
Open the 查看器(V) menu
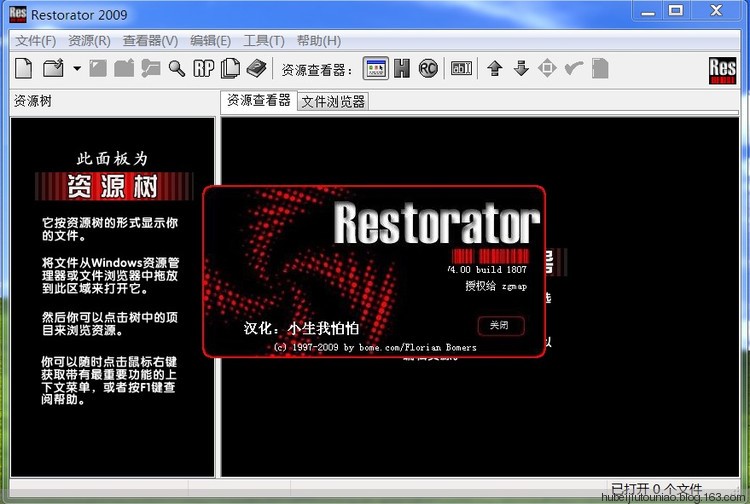click(150, 41)
